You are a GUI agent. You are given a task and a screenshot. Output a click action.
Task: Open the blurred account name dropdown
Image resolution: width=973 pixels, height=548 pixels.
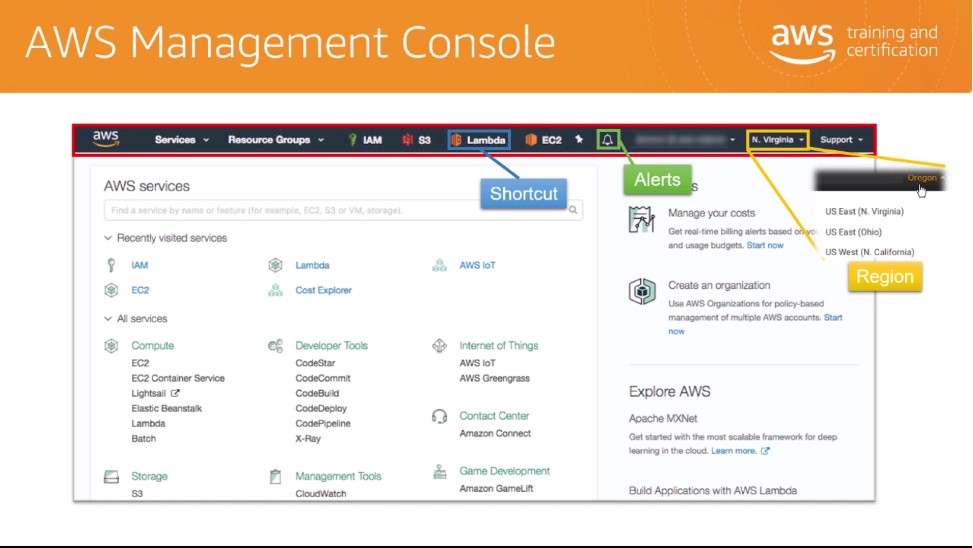point(685,140)
